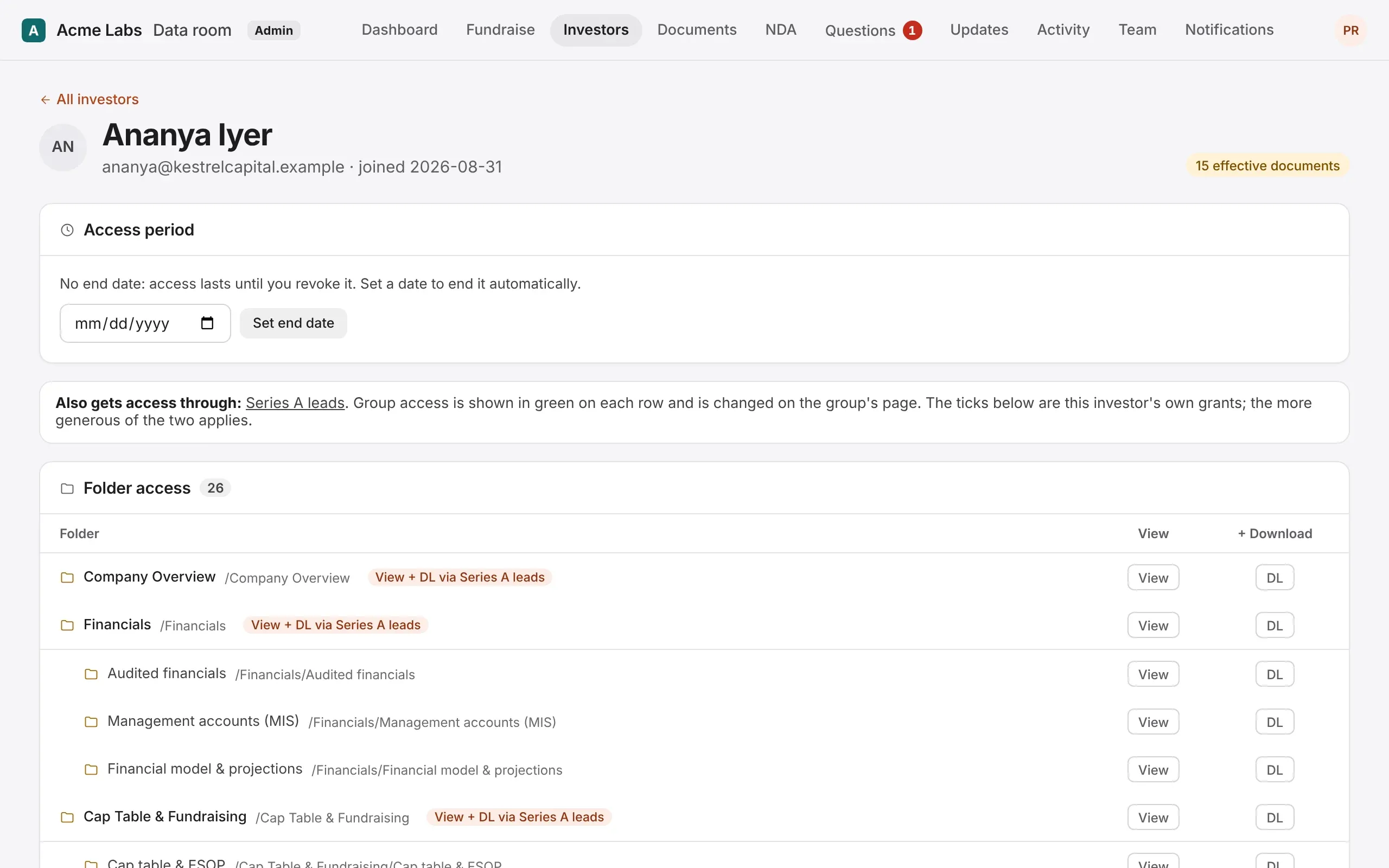Open the Series A leads group link
This screenshot has height=868, width=1389.
point(295,403)
